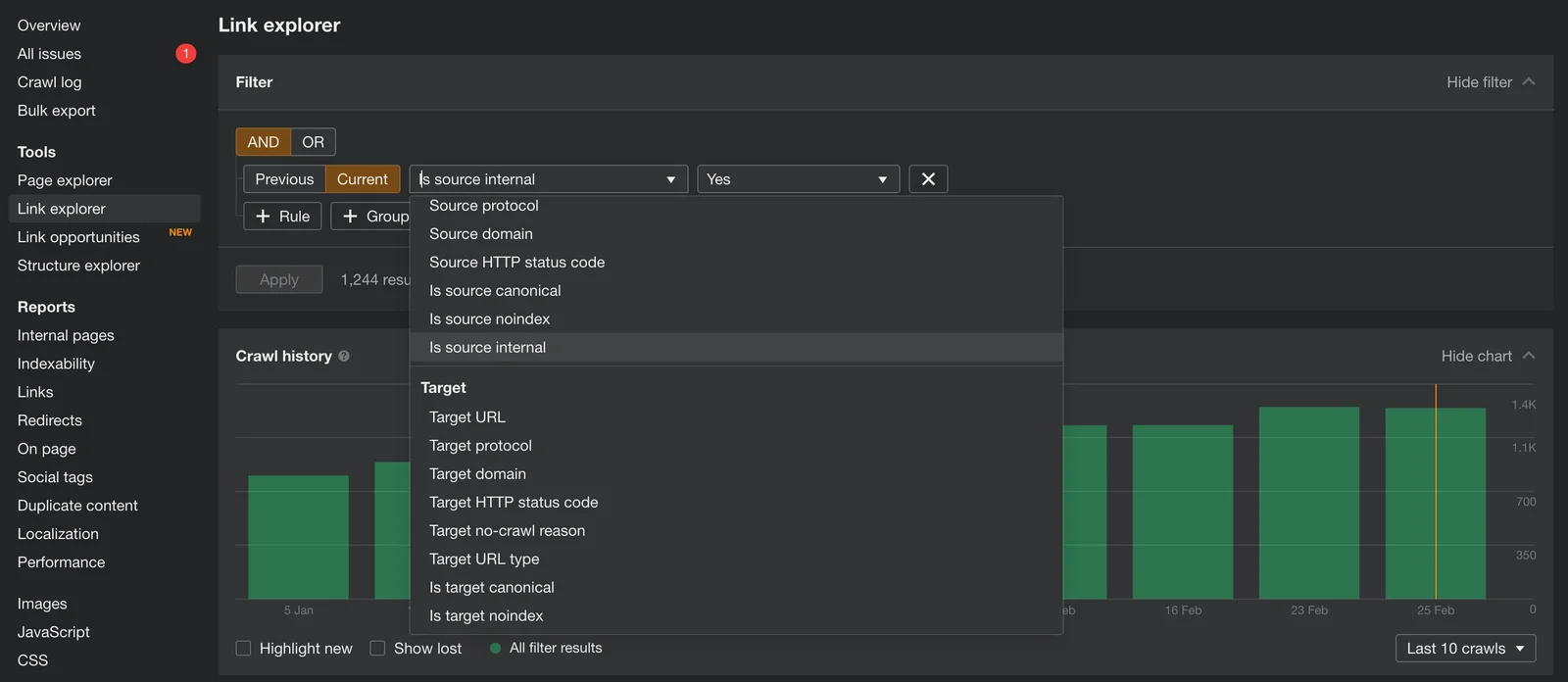The width and height of the screenshot is (1568, 682).
Task: Click the 23 Feb crawl bar in chart
Action: click(x=1309, y=503)
